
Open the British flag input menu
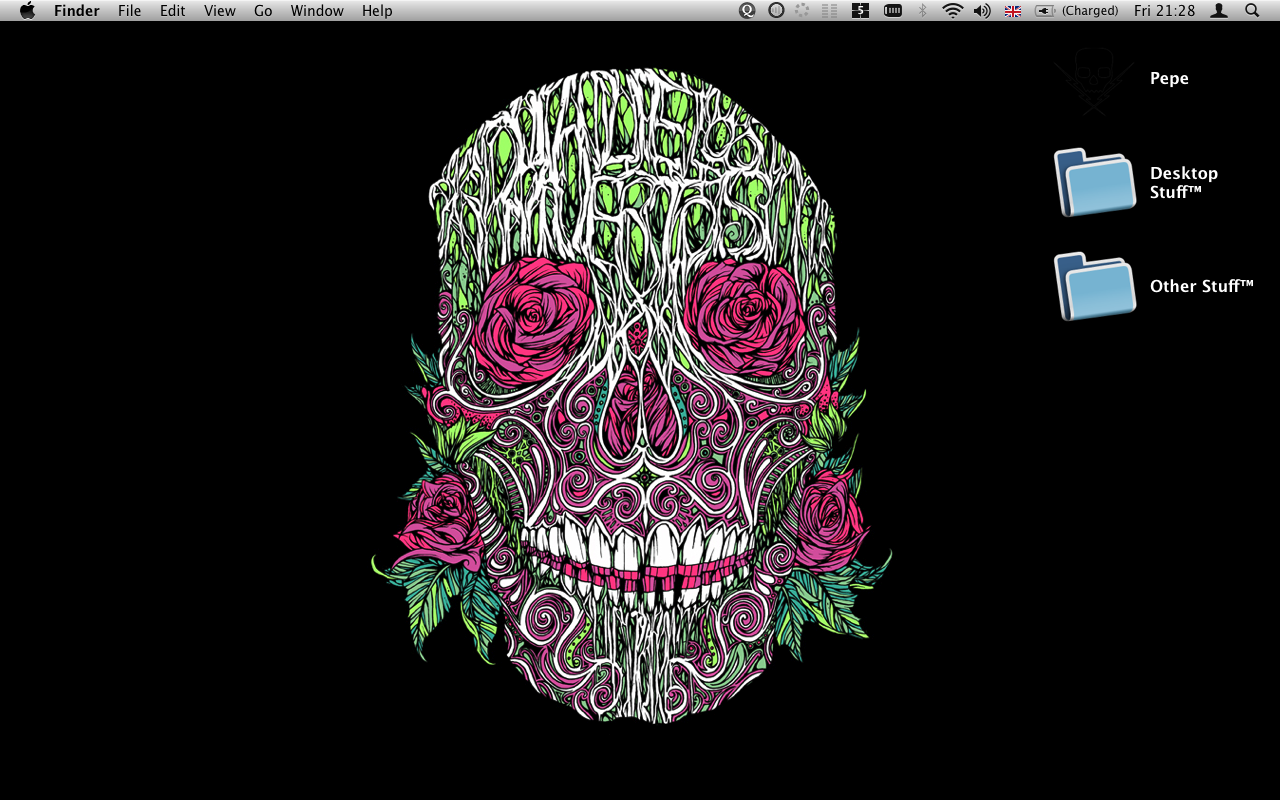point(1013,11)
